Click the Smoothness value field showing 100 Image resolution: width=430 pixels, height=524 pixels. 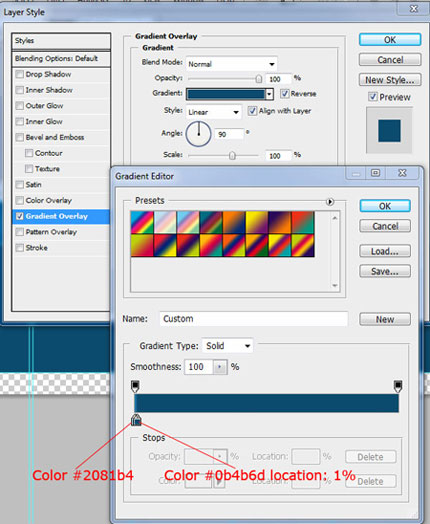coord(199,367)
